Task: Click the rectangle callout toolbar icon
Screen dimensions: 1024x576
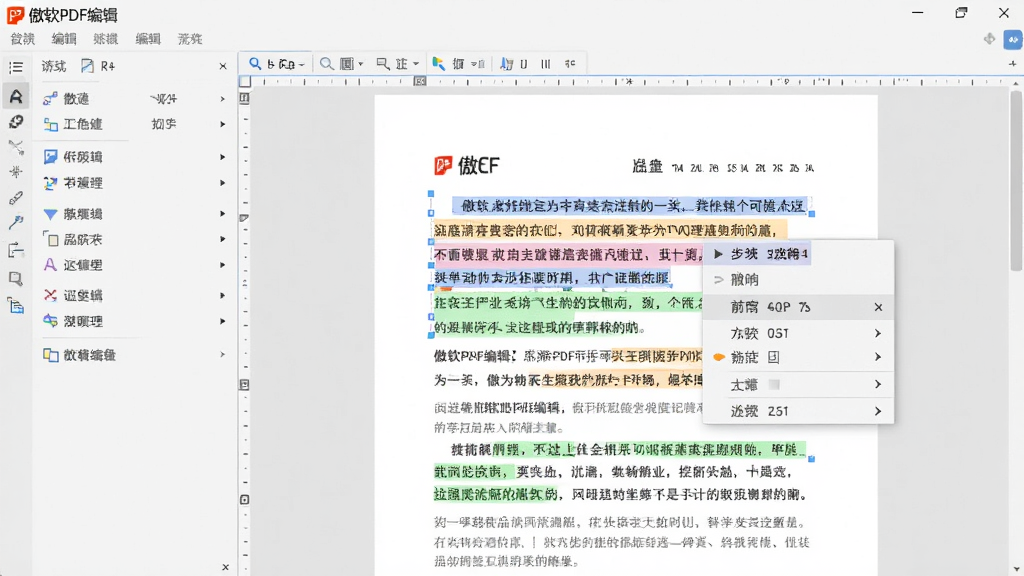Action: [x=383, y=63]
